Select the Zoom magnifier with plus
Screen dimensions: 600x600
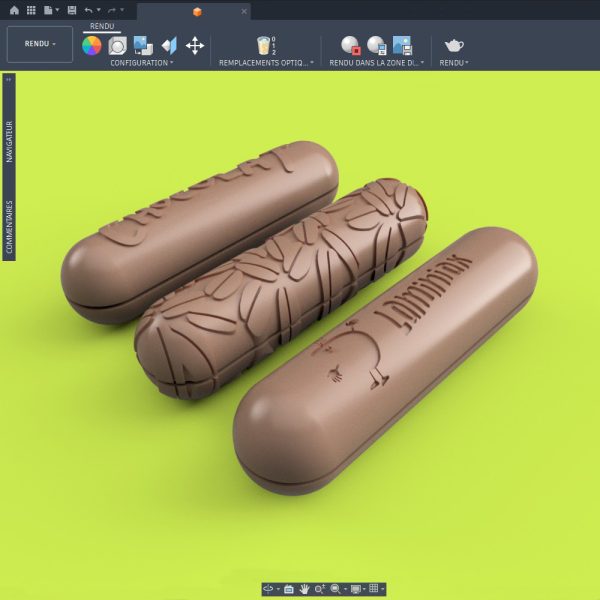coord(320,589)
